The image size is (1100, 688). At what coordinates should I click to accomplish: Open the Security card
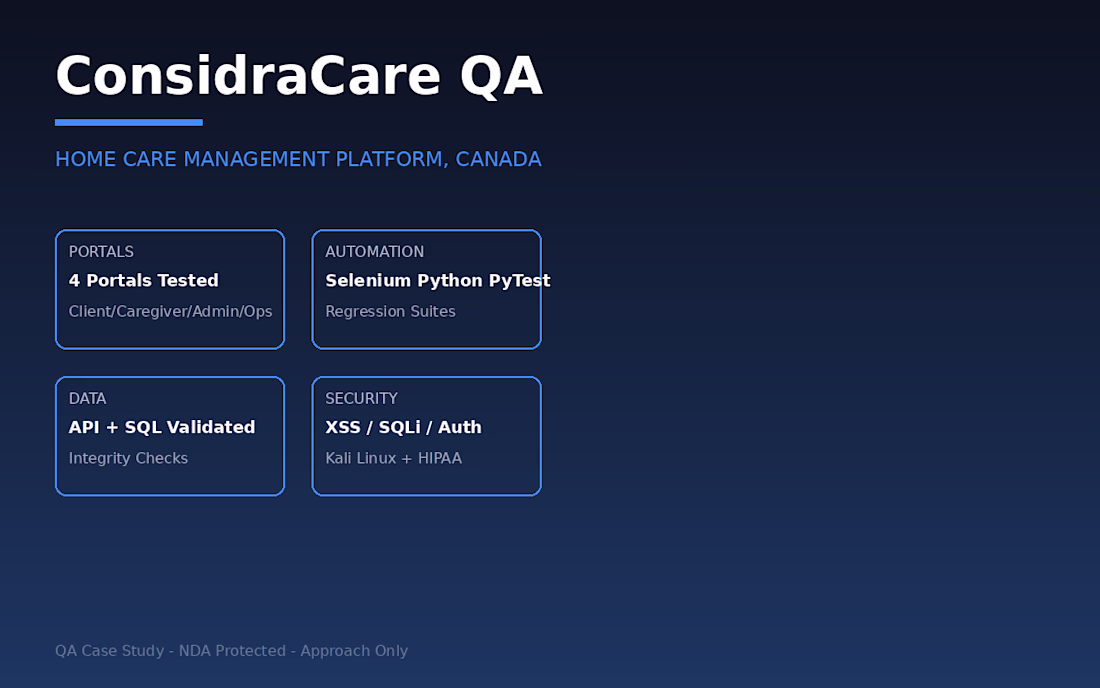tap(427, 436)
